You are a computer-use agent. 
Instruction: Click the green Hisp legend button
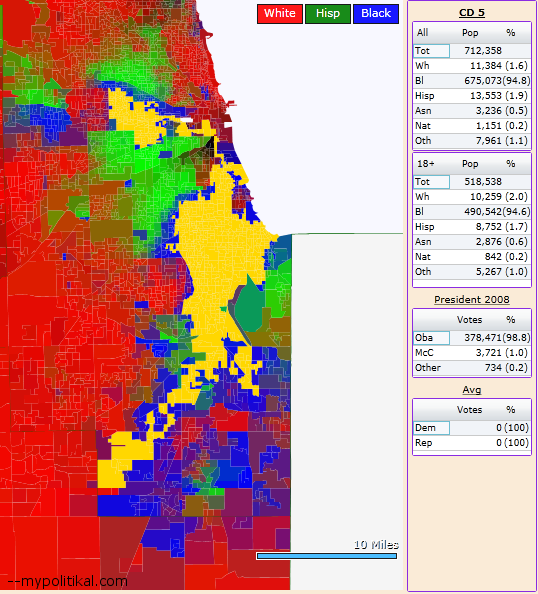[328, 14]
